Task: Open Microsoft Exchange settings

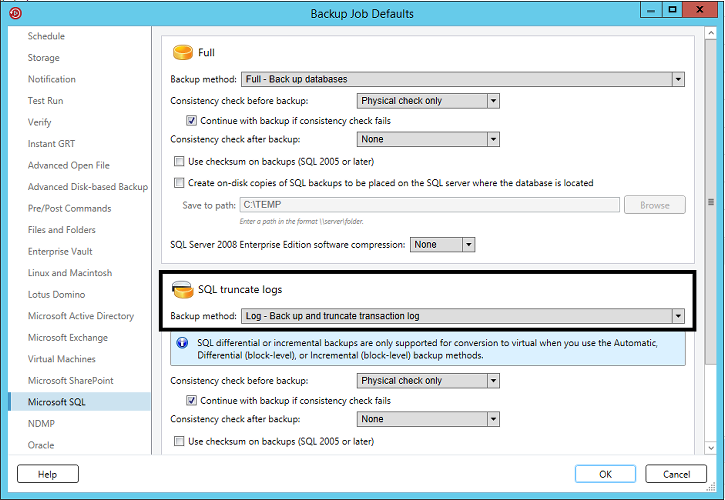Action: pyautogui.click(x=68, y=337)
